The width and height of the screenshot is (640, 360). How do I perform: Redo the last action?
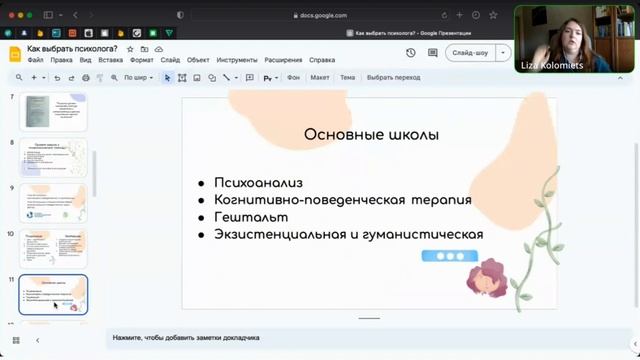(x=71, y=78)
